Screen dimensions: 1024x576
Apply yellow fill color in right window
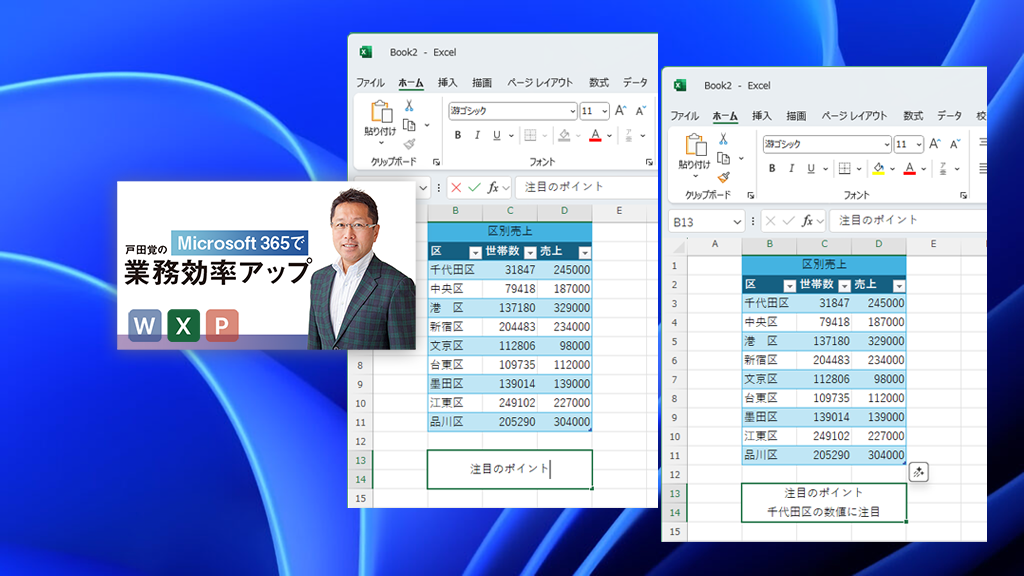pyautogui.click(x=878, y=168)
